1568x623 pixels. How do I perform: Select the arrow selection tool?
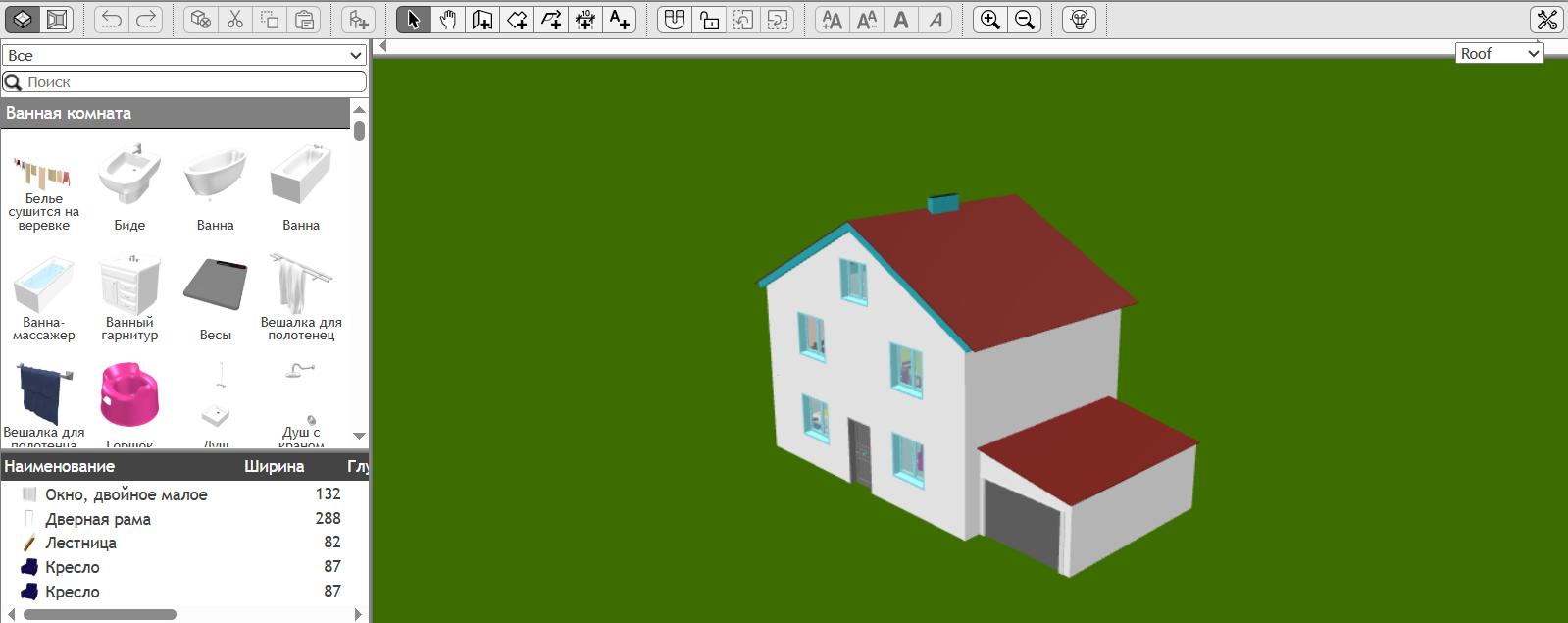pos(414,20)
